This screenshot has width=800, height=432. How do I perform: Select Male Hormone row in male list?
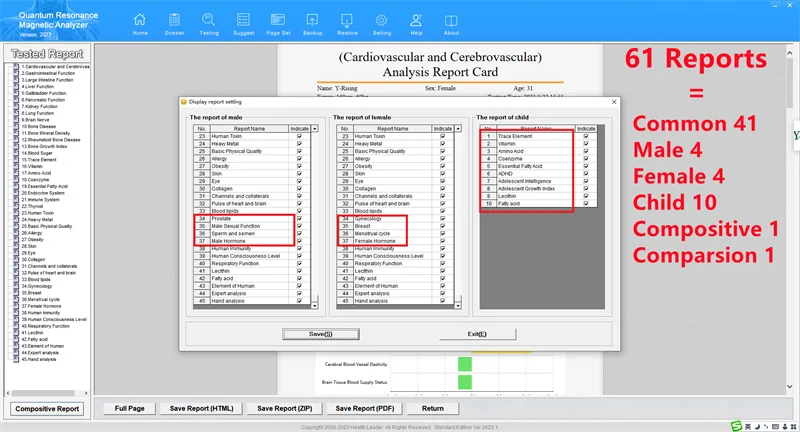click(252, 241)
